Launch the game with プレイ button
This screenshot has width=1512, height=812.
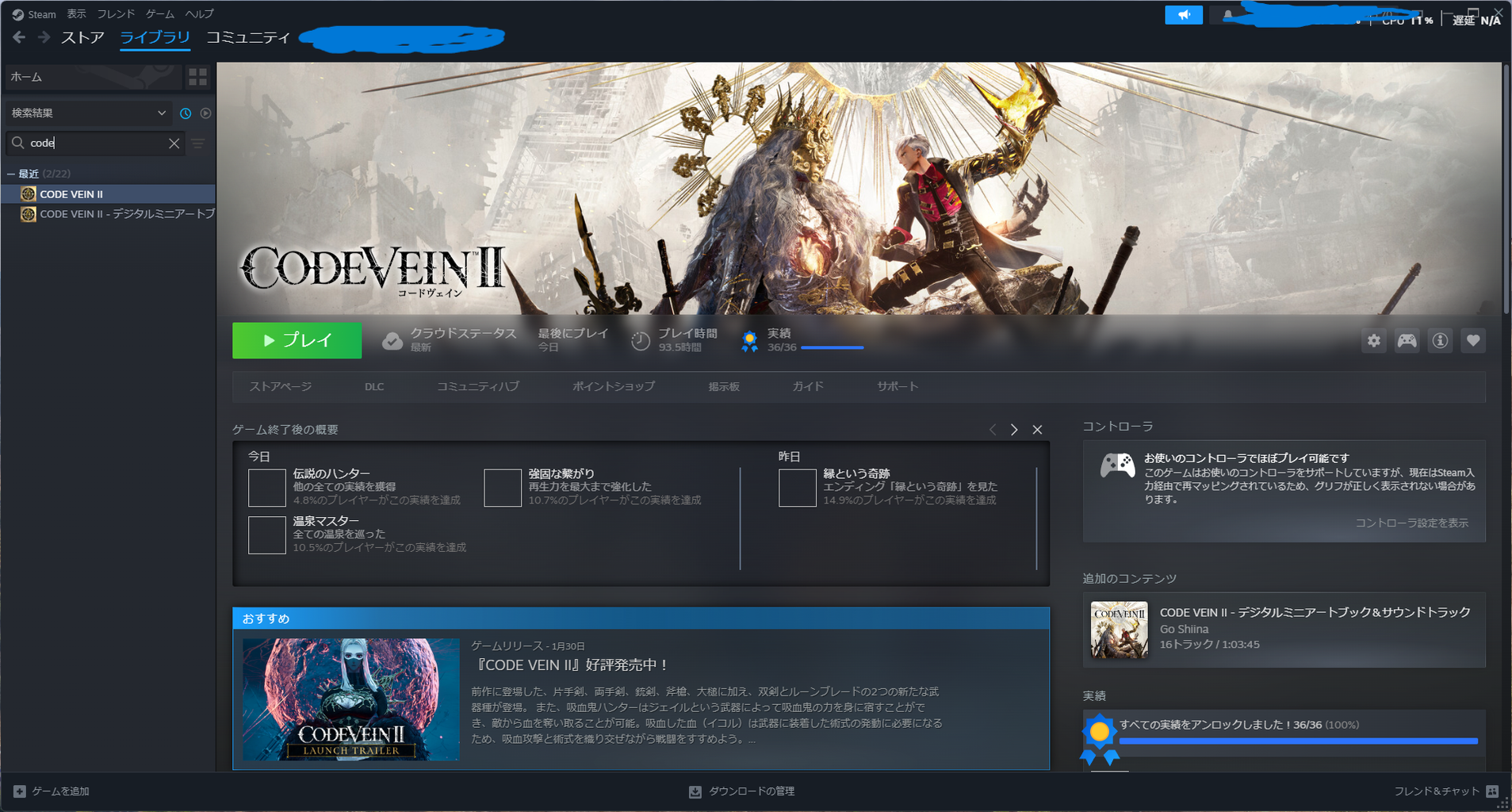pyautogui.click(x=297, y=340)
